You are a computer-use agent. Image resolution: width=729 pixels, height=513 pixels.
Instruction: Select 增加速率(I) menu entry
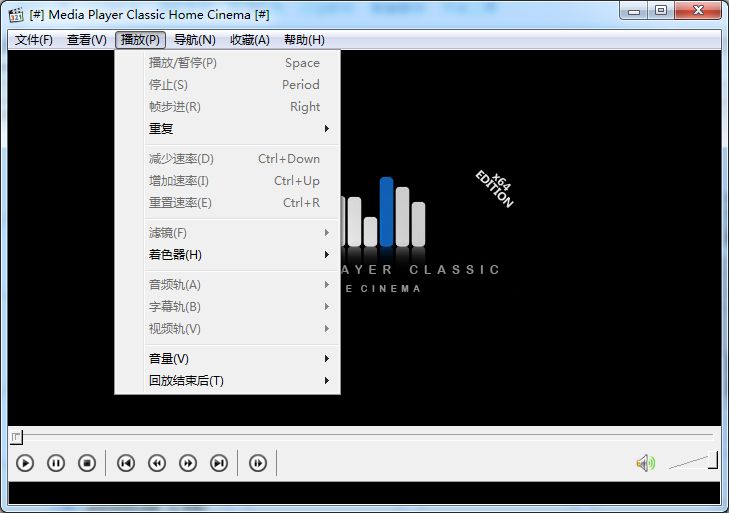point(228,180)
